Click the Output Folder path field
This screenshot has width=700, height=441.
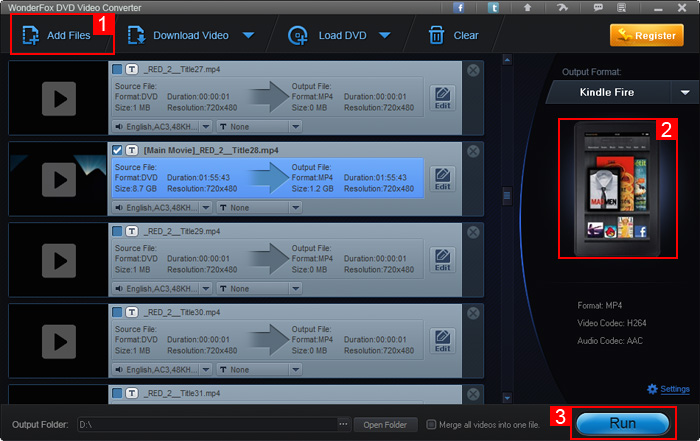click(208, 424)
